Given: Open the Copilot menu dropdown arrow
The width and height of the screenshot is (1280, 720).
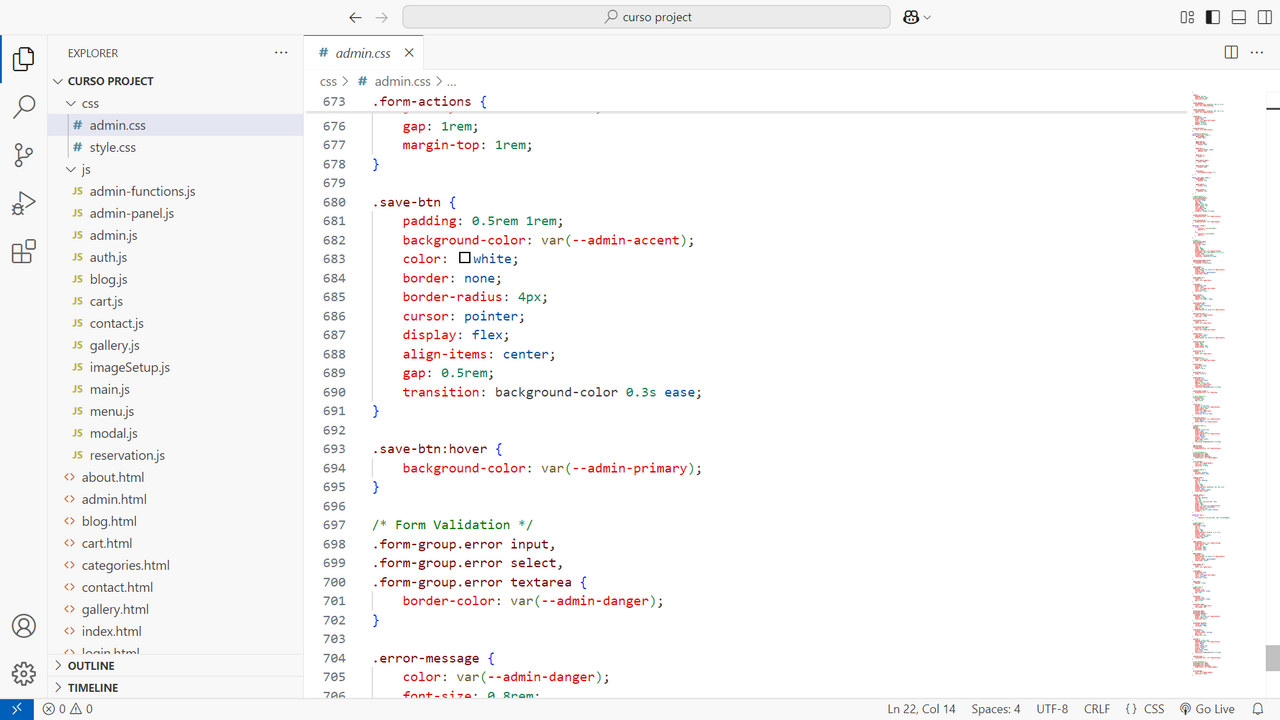Looking at the screenshot, I should (x=927, y=17).
